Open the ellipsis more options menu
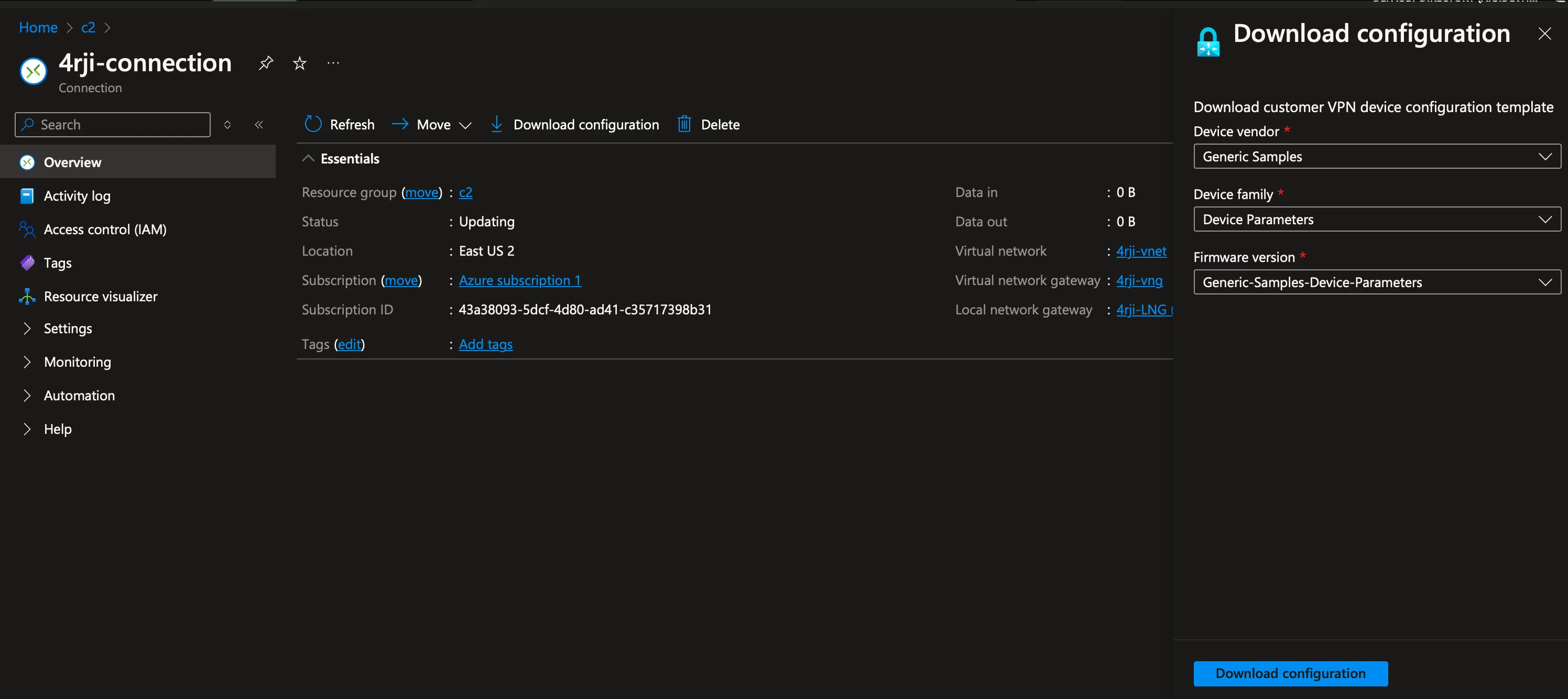1568x699 pixels. point(332,63)
